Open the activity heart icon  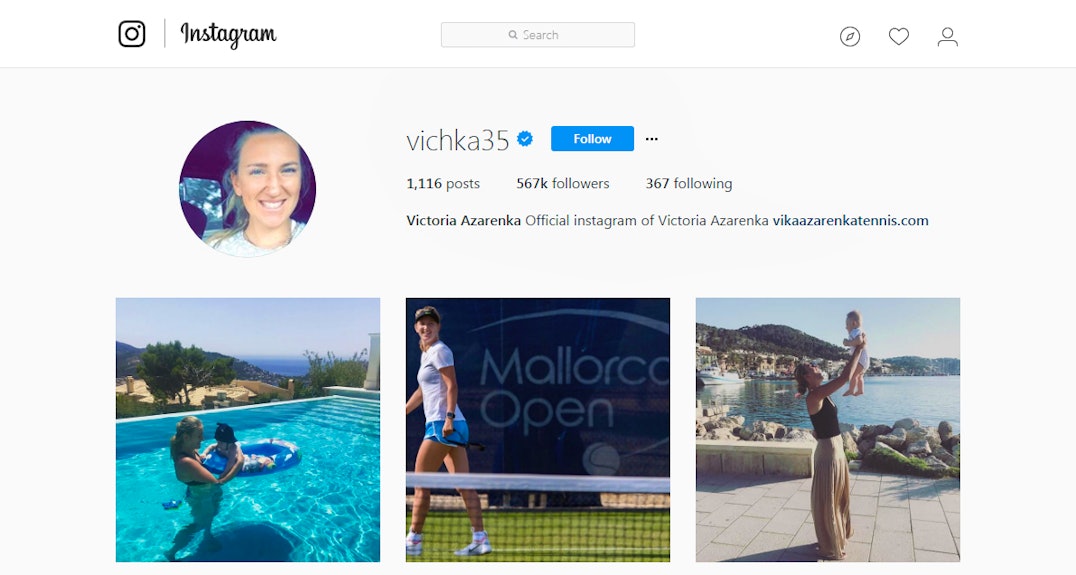click(899, 36)
